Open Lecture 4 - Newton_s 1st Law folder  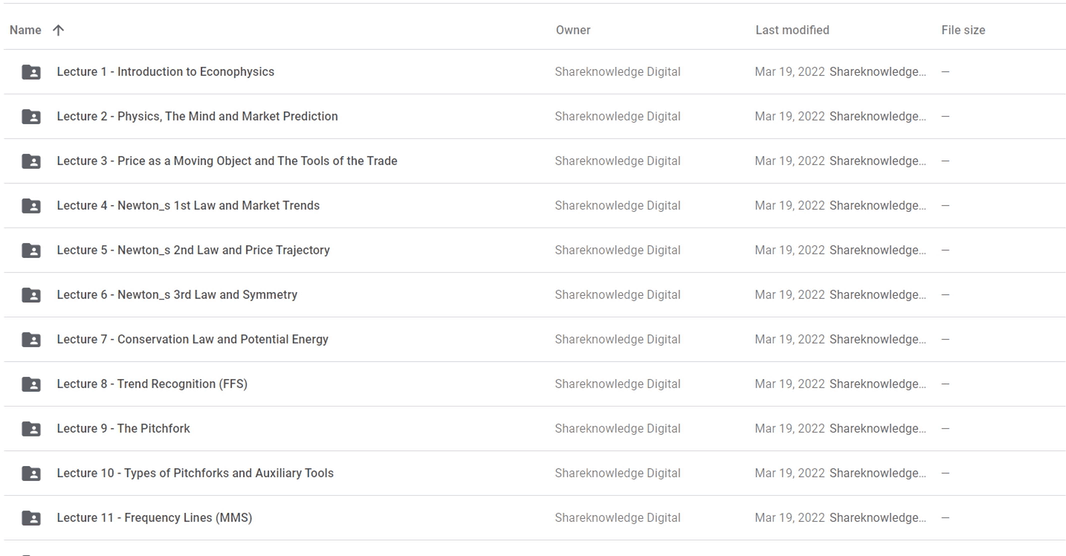click(x=188, y=205)
